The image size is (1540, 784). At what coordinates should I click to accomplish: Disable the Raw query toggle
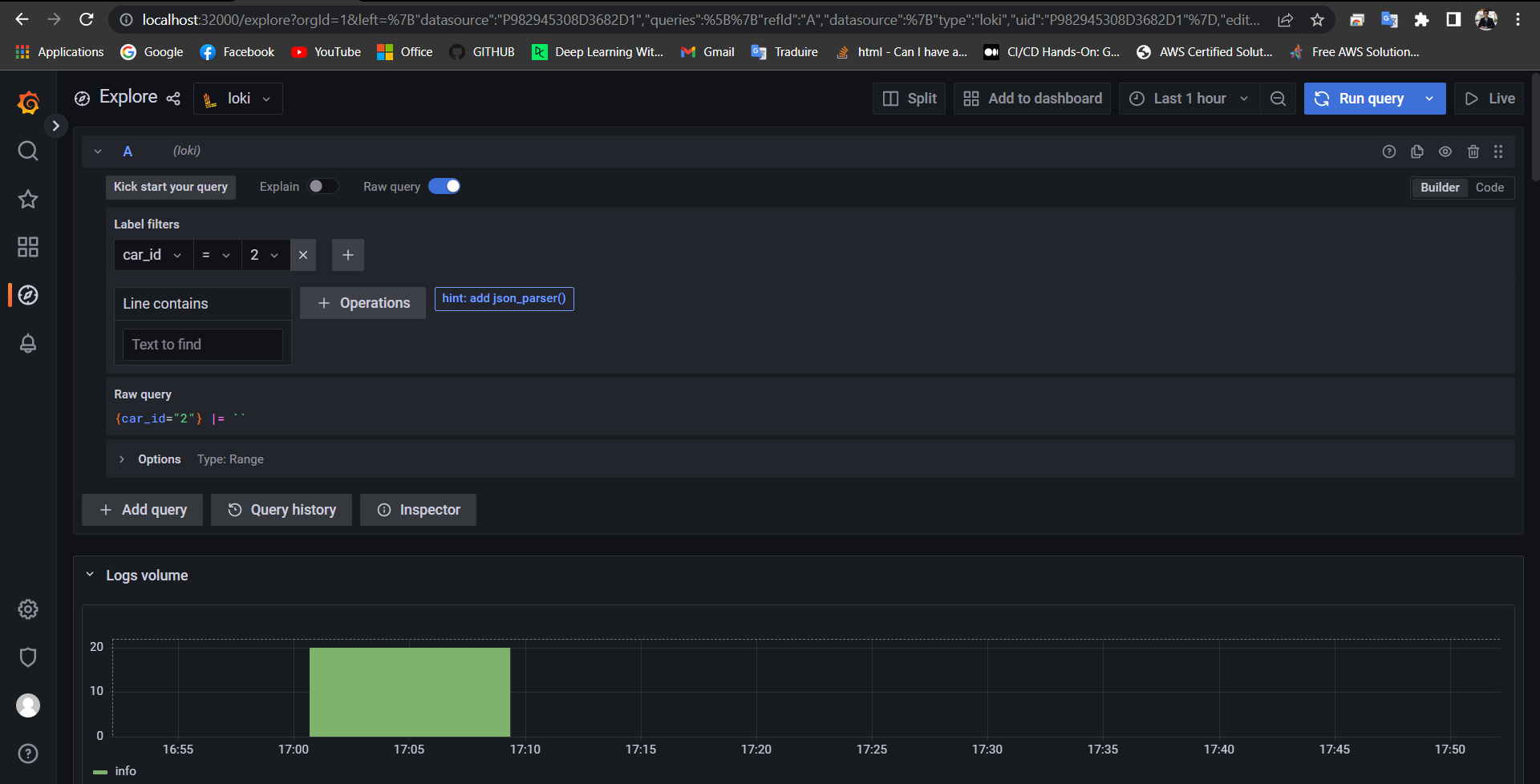click(x=444, y=185)
